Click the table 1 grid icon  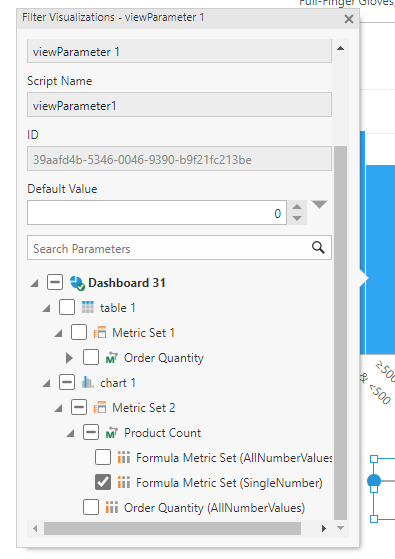coord(88,307)
